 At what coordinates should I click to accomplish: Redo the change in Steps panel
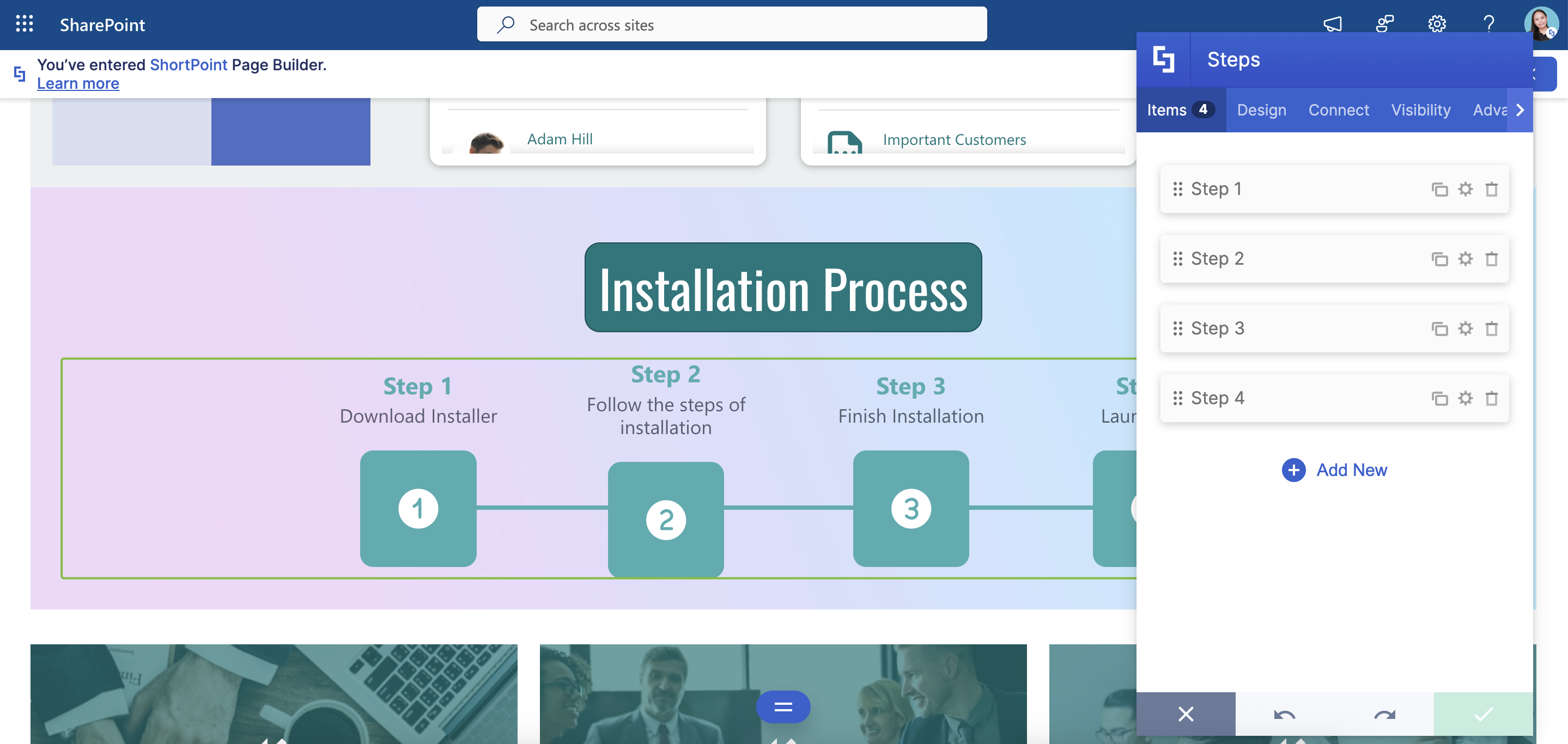coord(1383,714)
